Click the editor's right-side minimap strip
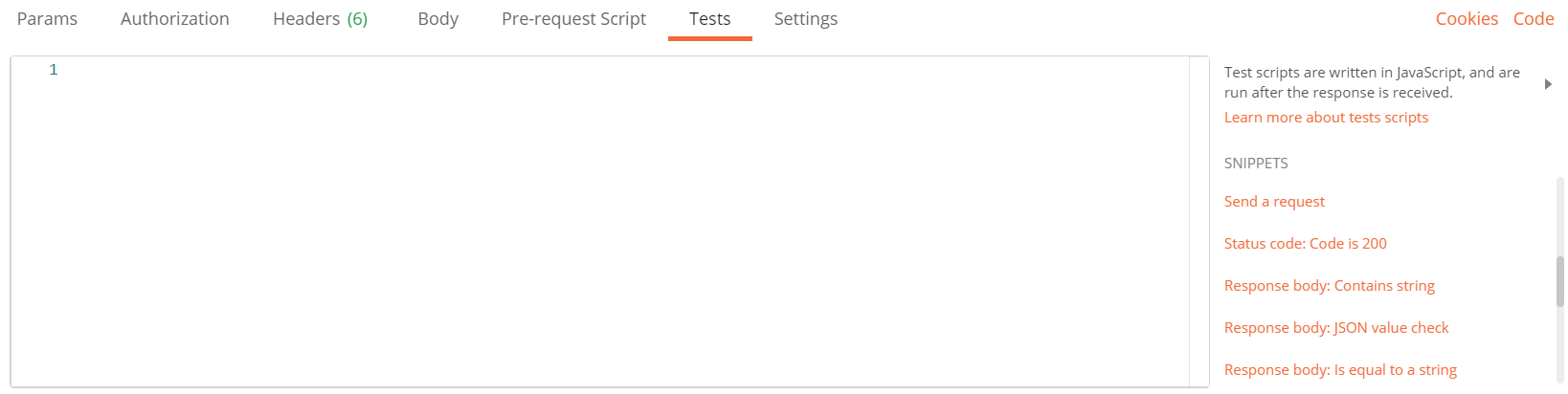 coord(1198,222)
